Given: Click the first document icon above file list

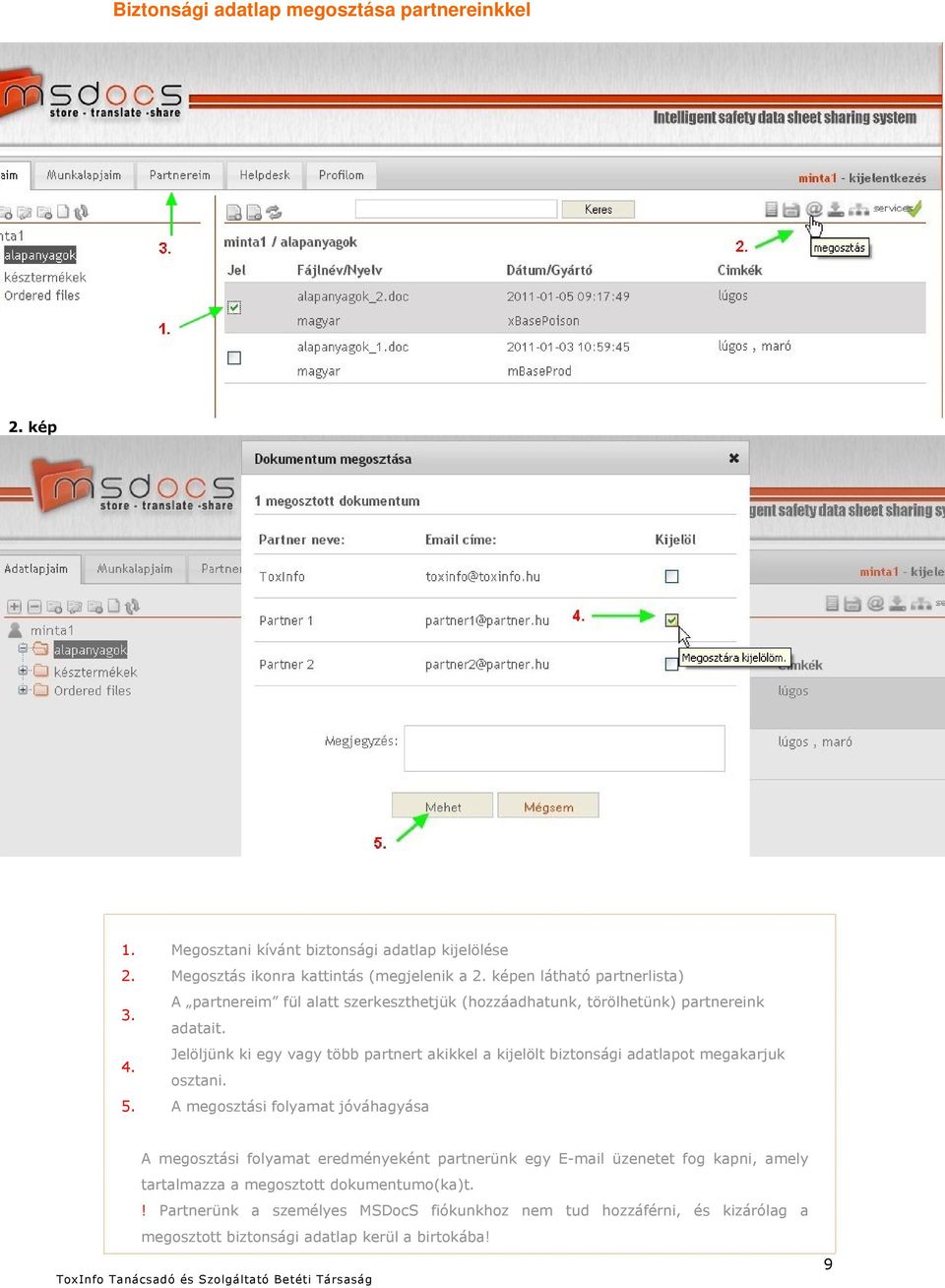Looking at the screenshot, I should point(234,212).
